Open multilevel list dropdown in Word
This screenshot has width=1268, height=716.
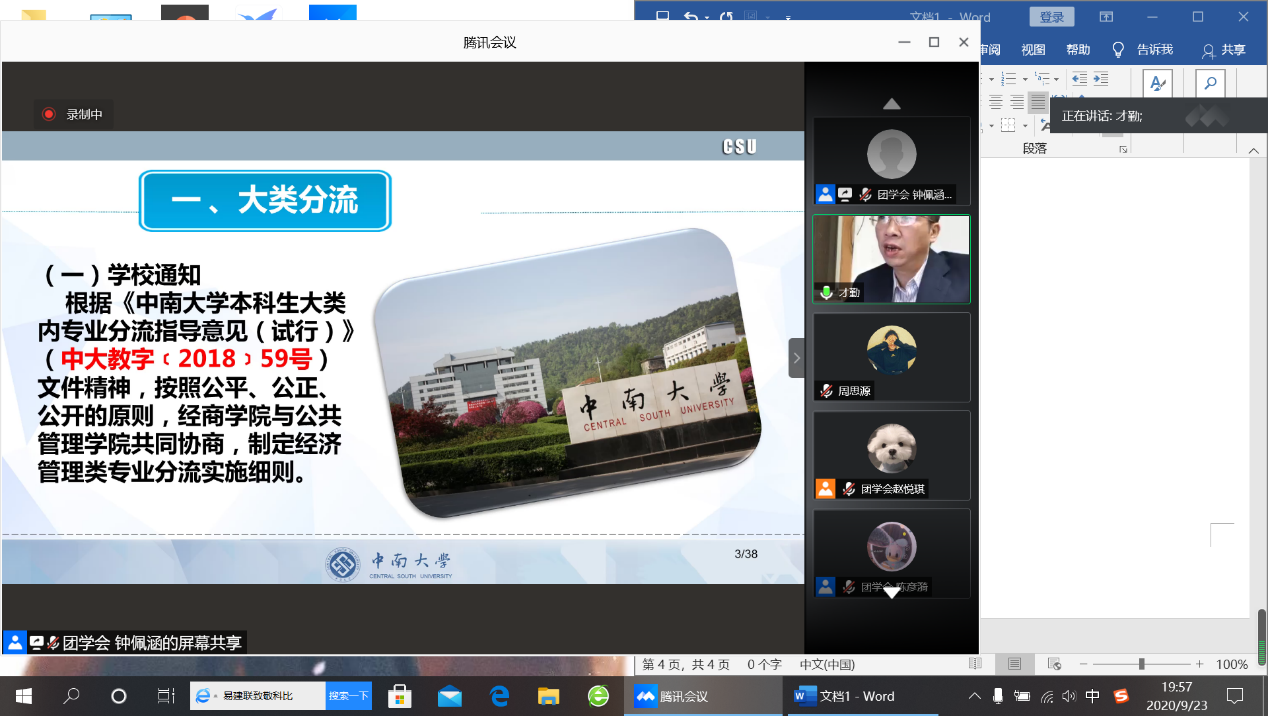pyautogui.click(x=1056, y=78)
